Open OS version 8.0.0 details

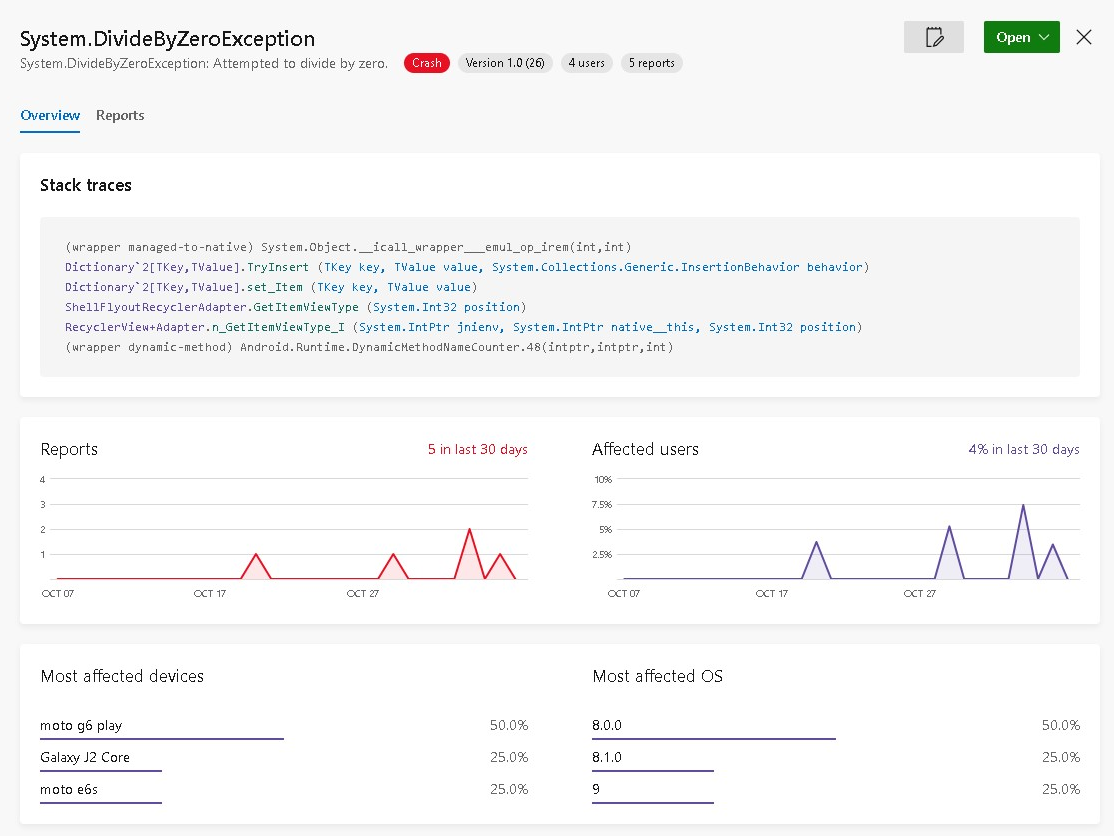tap(606, 725)
